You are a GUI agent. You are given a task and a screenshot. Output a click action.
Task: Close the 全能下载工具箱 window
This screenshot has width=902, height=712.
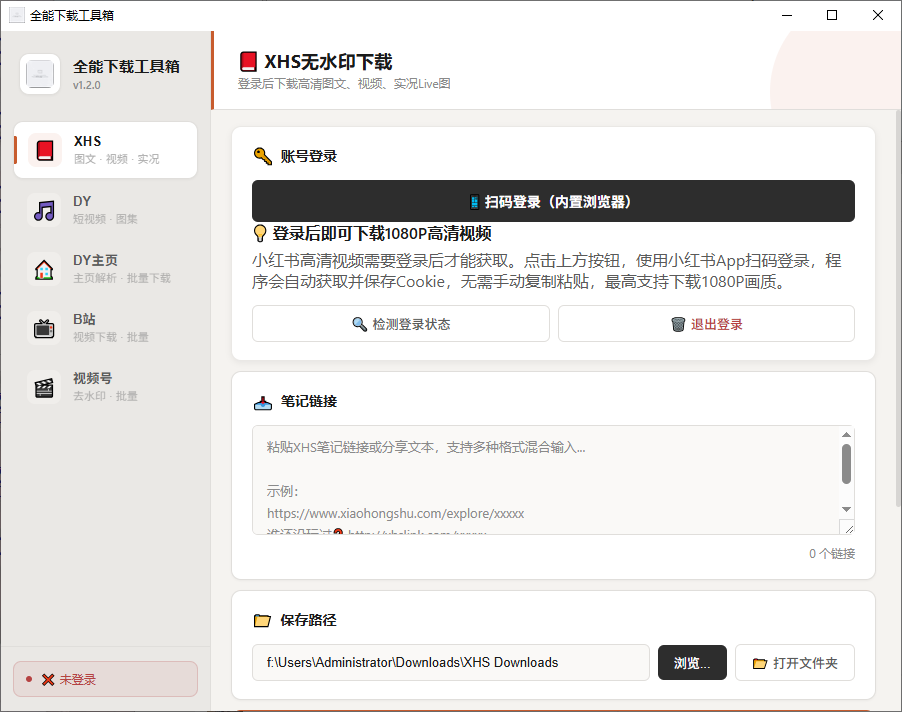point(877,15)
